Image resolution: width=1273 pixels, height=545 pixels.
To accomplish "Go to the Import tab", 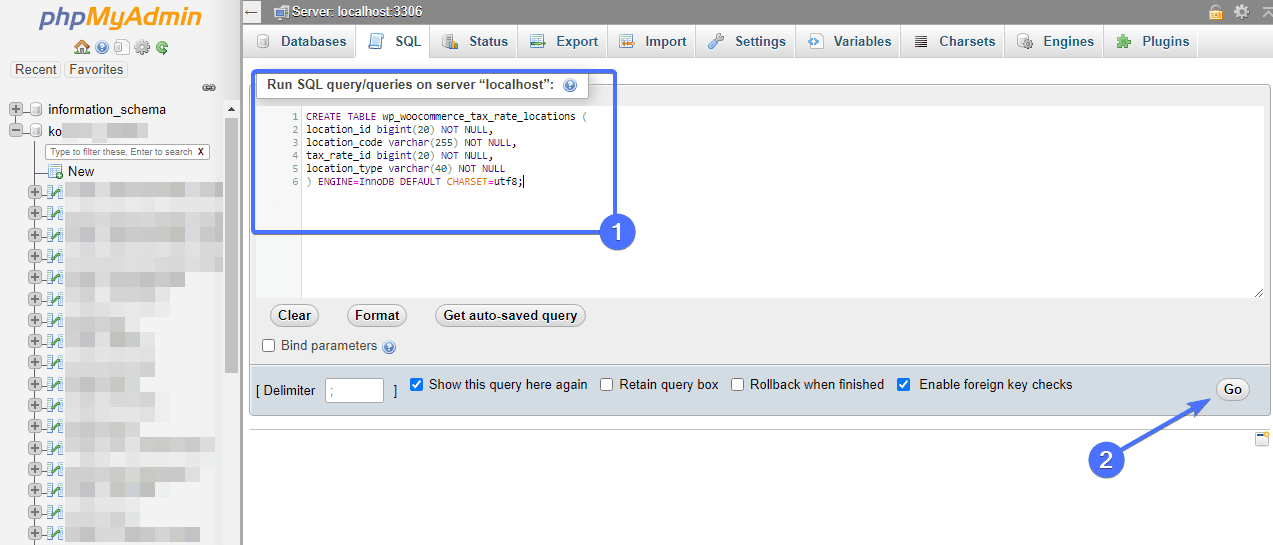I will click(x=653, y=41).
